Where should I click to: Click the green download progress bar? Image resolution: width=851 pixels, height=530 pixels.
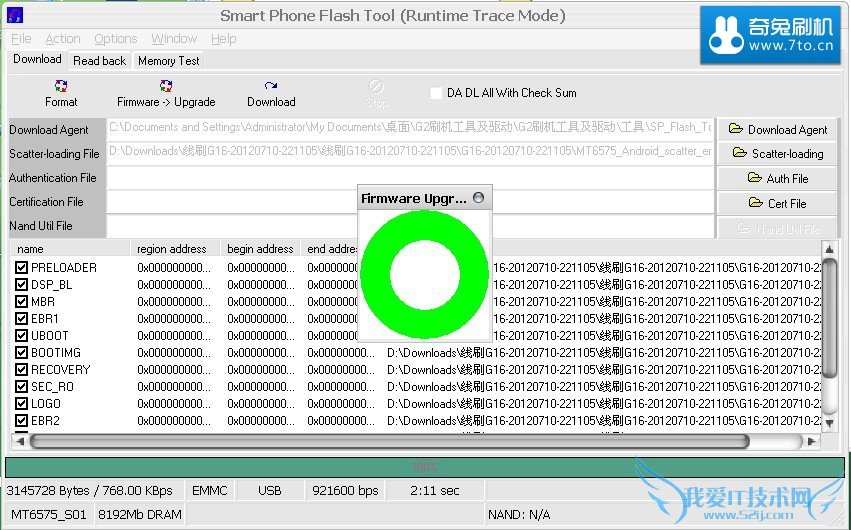[x=424, y=467]
